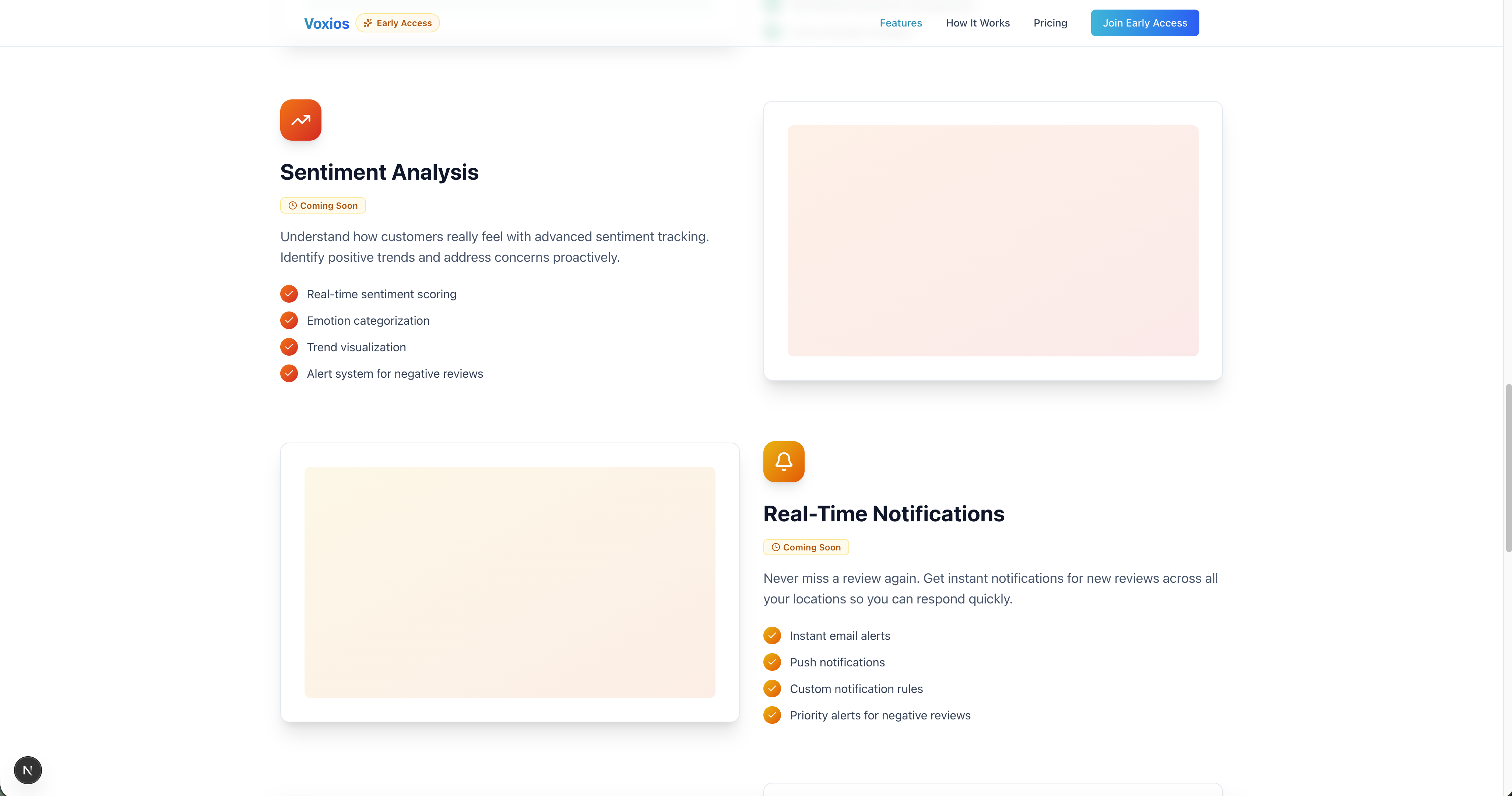Click checkmark next to Emotion categorization
The image size is (1512, 796).
click(x=289, y=321)
